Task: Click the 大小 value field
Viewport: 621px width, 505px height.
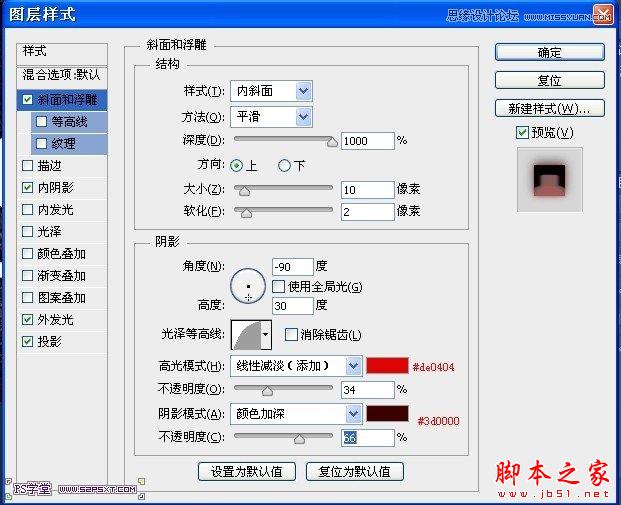Action: [x=368, y=190]
